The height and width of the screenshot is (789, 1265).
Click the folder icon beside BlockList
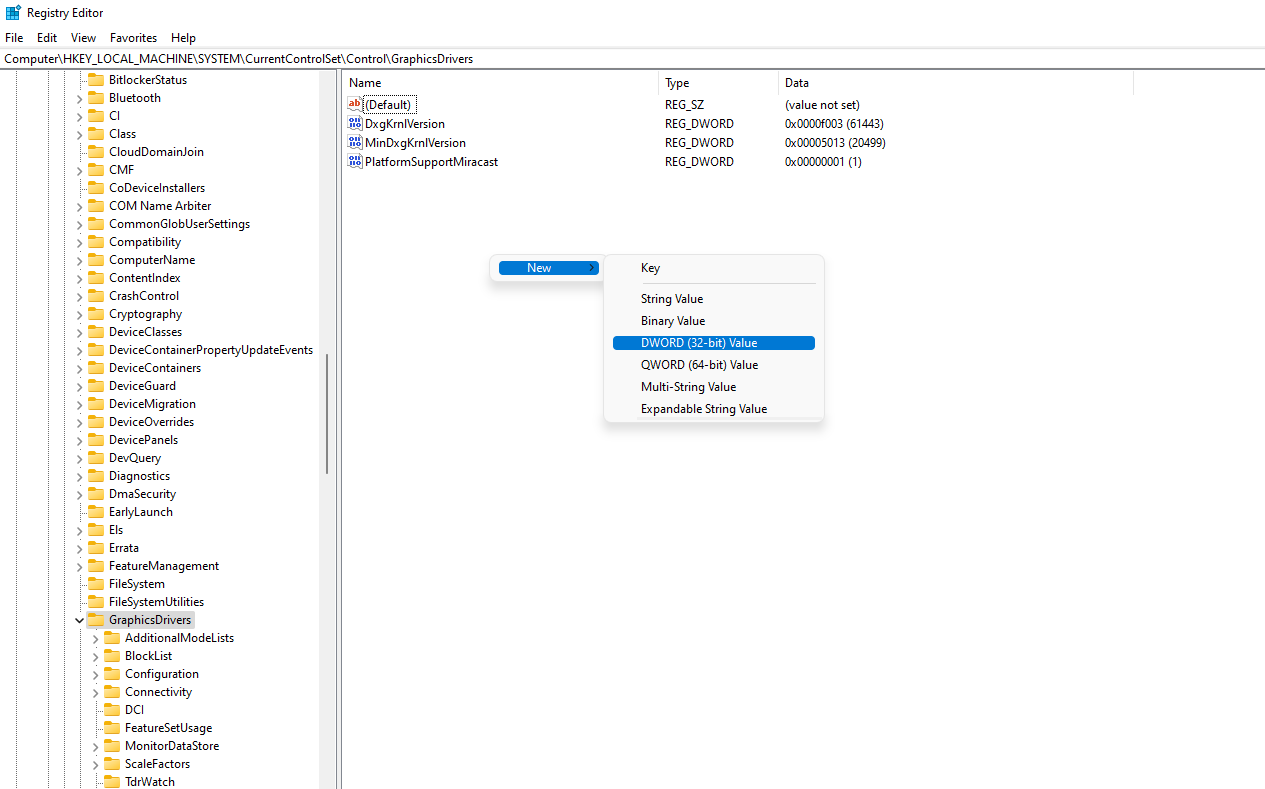pyautogui.click(x=112, y=656)
